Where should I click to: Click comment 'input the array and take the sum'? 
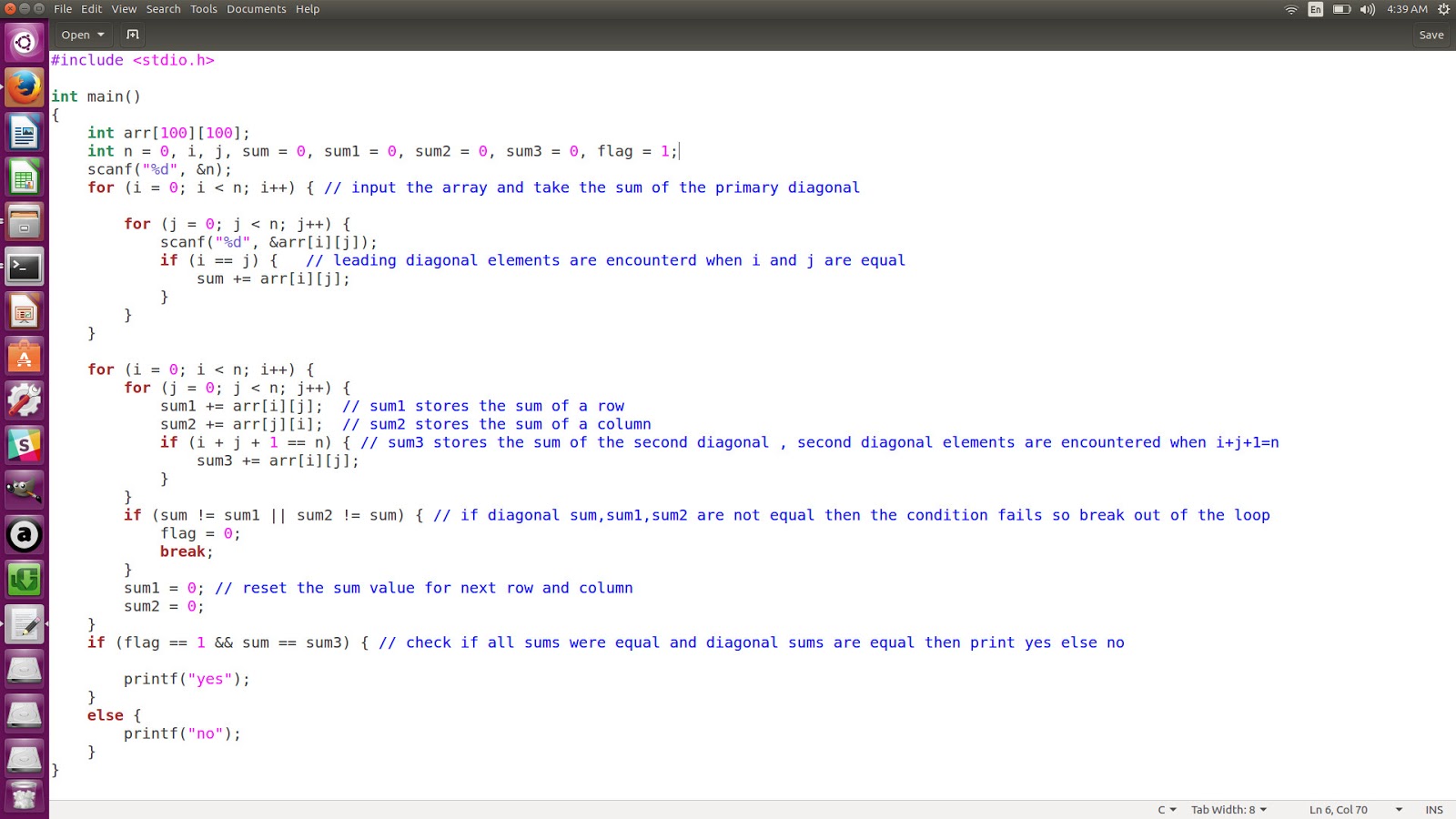point(592,187)
